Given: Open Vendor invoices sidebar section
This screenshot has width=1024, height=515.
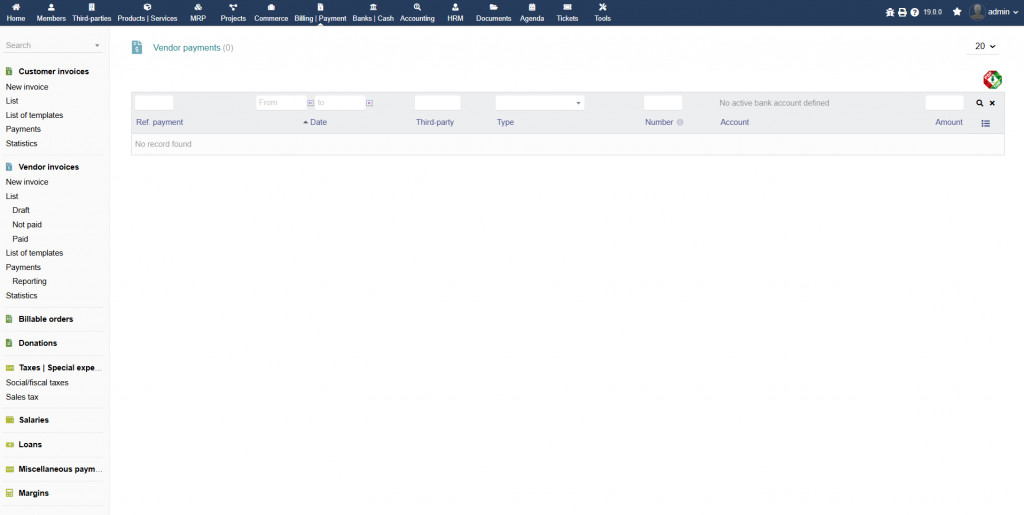Looking at the screenshot, I should pyautogui.click(x=48, y=167).
